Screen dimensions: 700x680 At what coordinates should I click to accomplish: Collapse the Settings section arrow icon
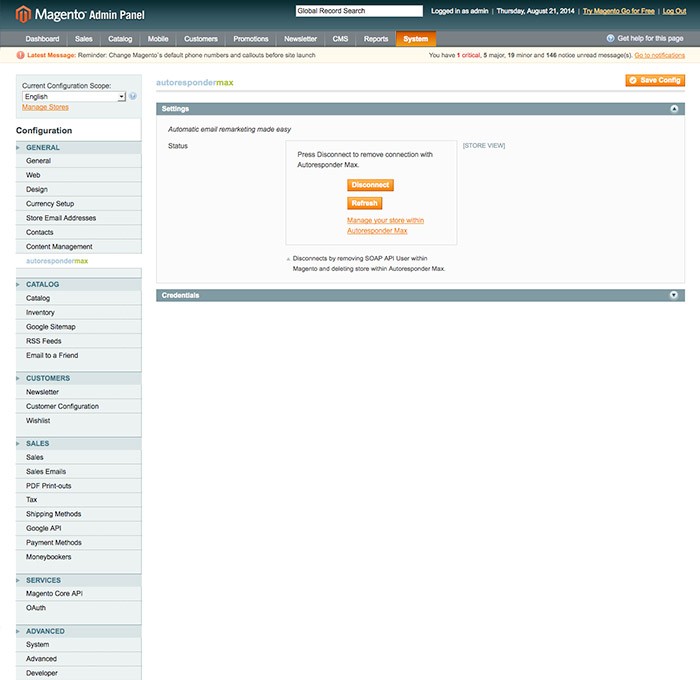click(x=674, y=109)
